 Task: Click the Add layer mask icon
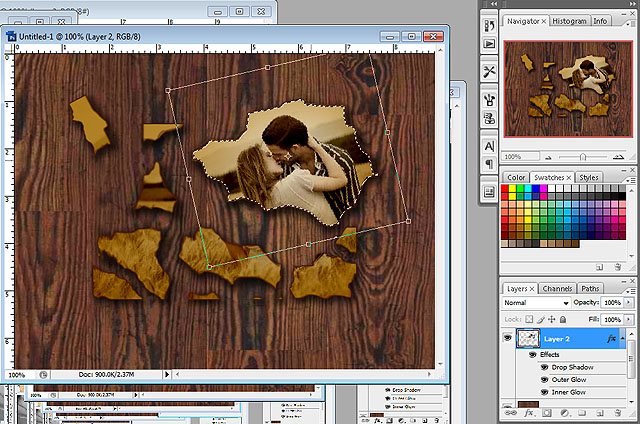[x=546, y=414]
